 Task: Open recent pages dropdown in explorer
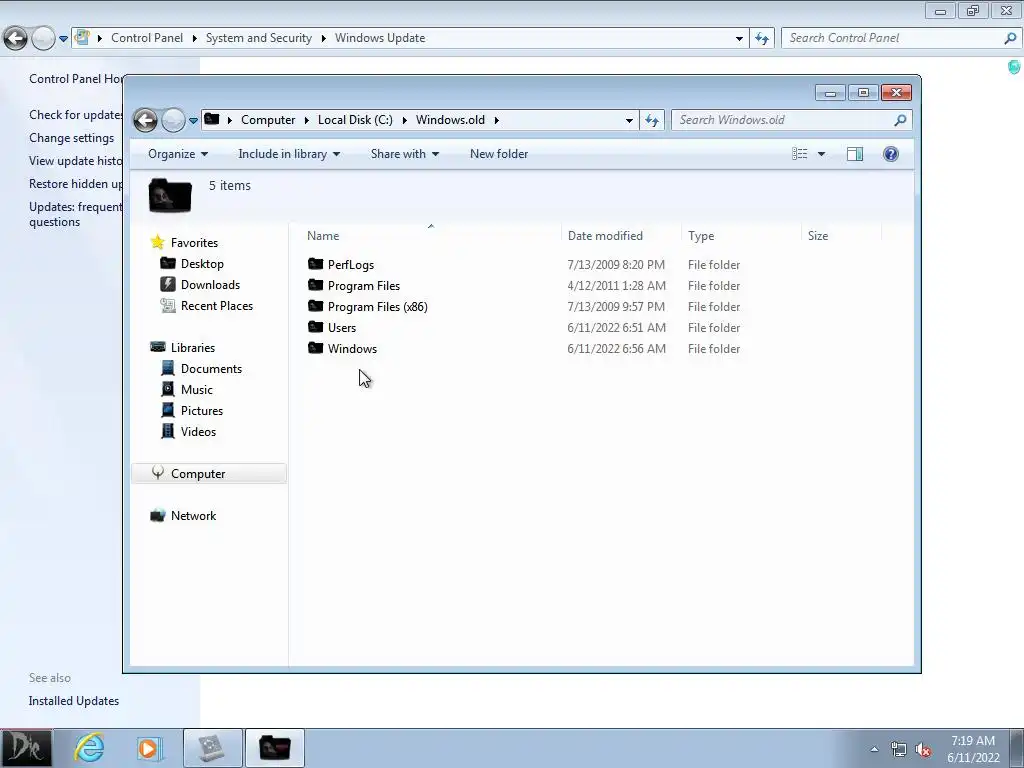coord(193,121)
